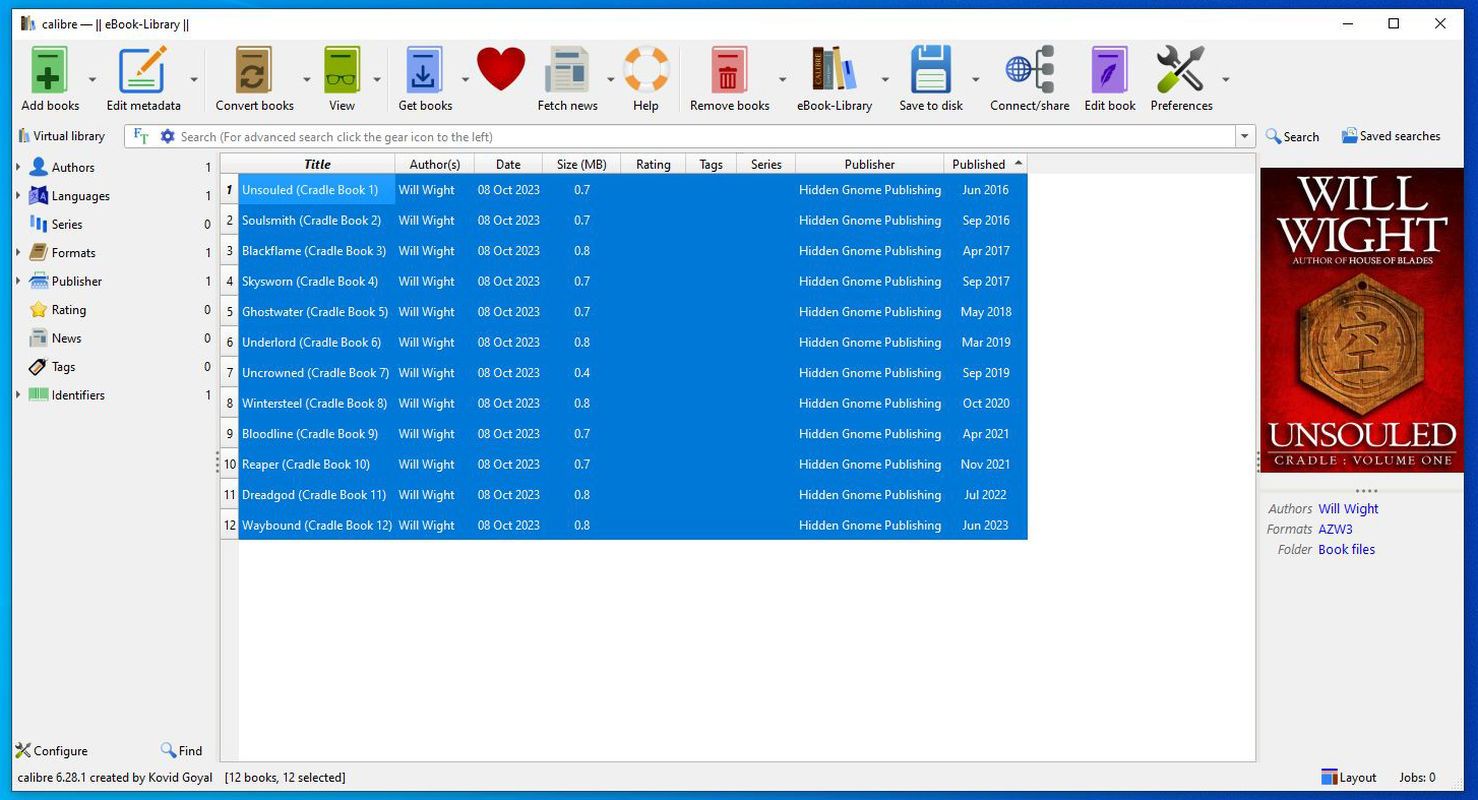Sort by the Date column header

click(508, 164)
